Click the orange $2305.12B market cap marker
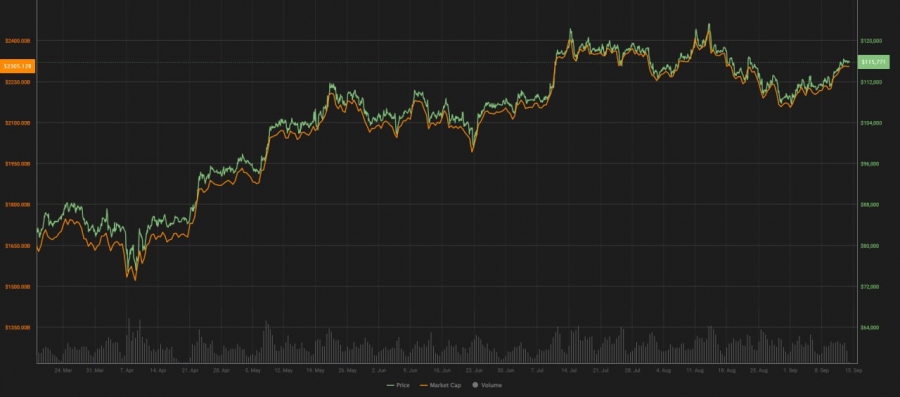This screenshot has height=397, width=900. point(17,67)
